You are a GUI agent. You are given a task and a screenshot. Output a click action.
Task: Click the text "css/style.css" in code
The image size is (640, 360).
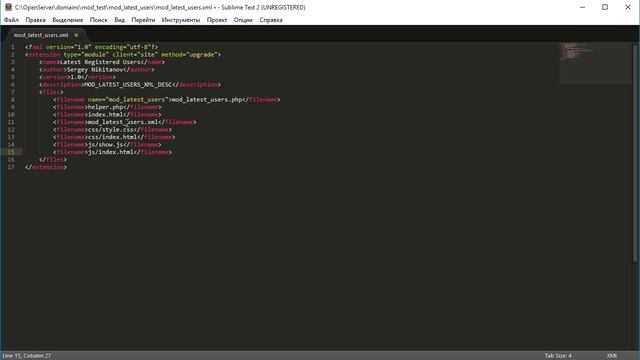(111, 129)
